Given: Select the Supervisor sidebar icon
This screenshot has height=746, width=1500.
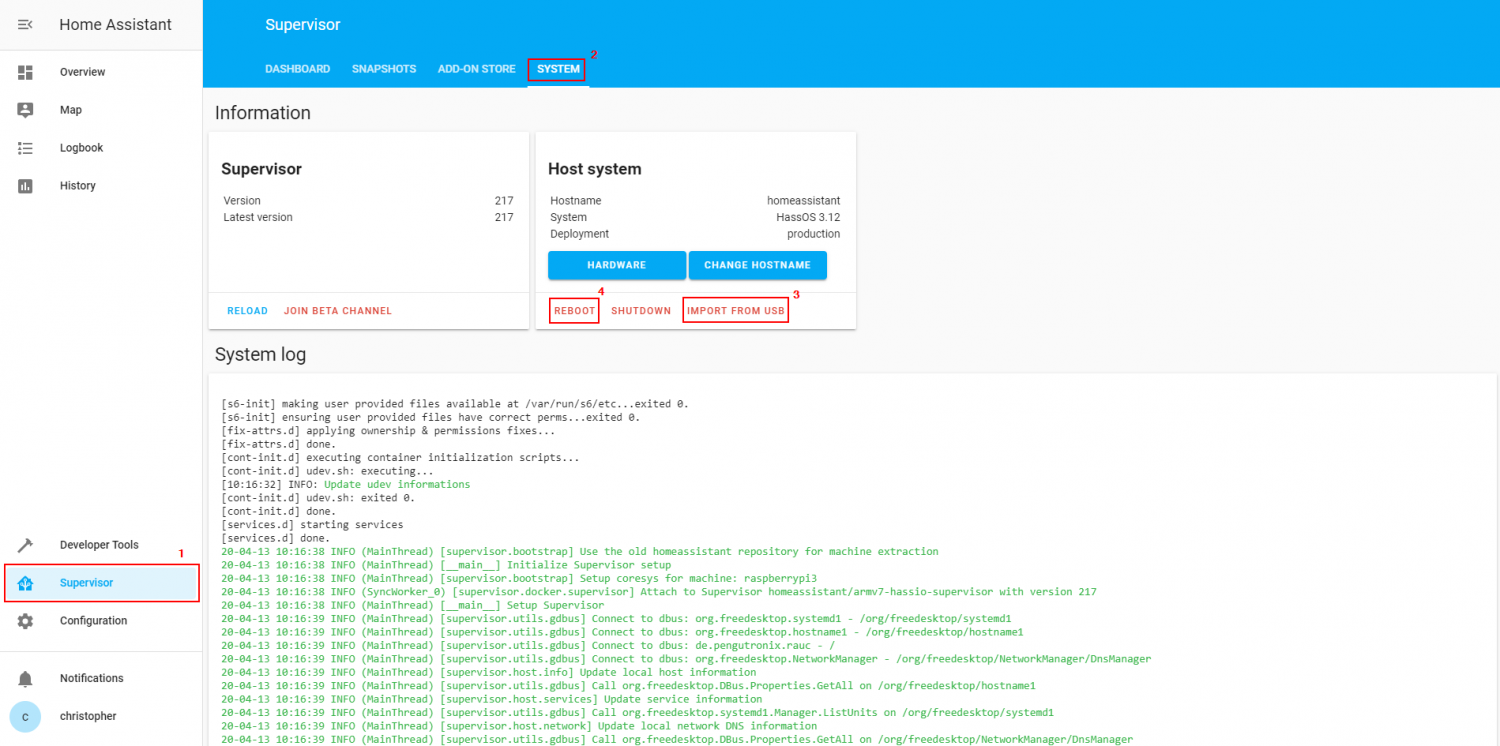Looking at the screenshot, I should click(25, 582).
